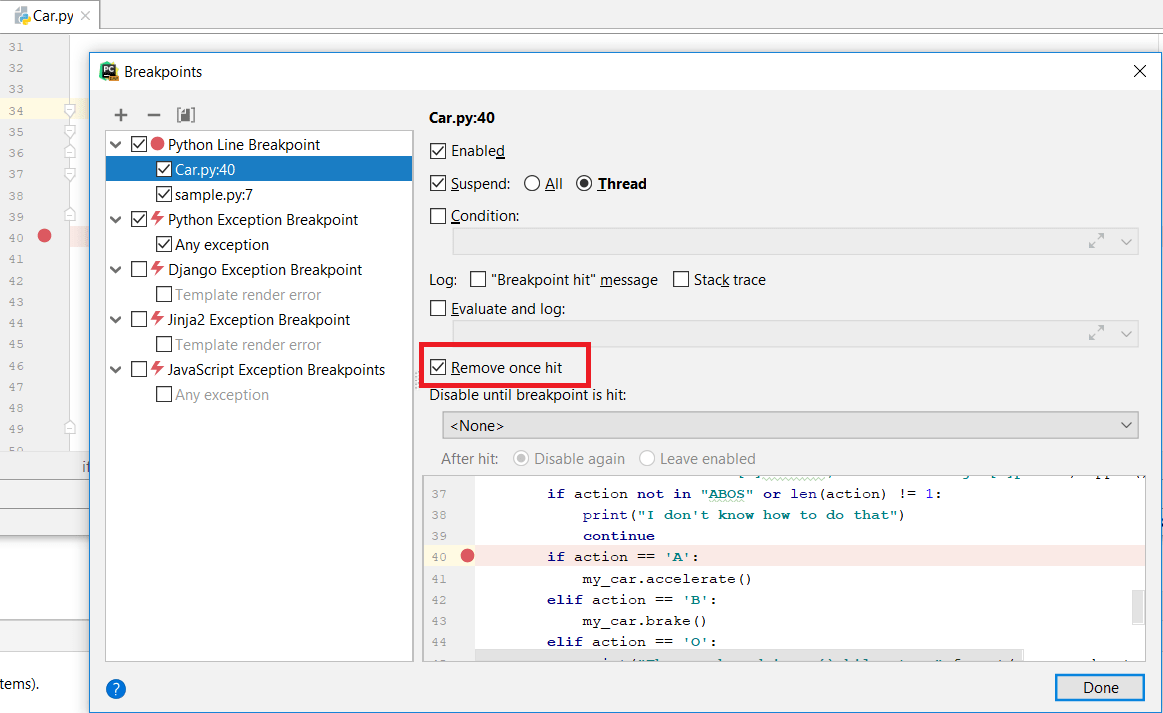Toggle Python Exception Breakpoint group checkbox
The width and height of the screenshot is (1163, 713).
pos(139,220)
